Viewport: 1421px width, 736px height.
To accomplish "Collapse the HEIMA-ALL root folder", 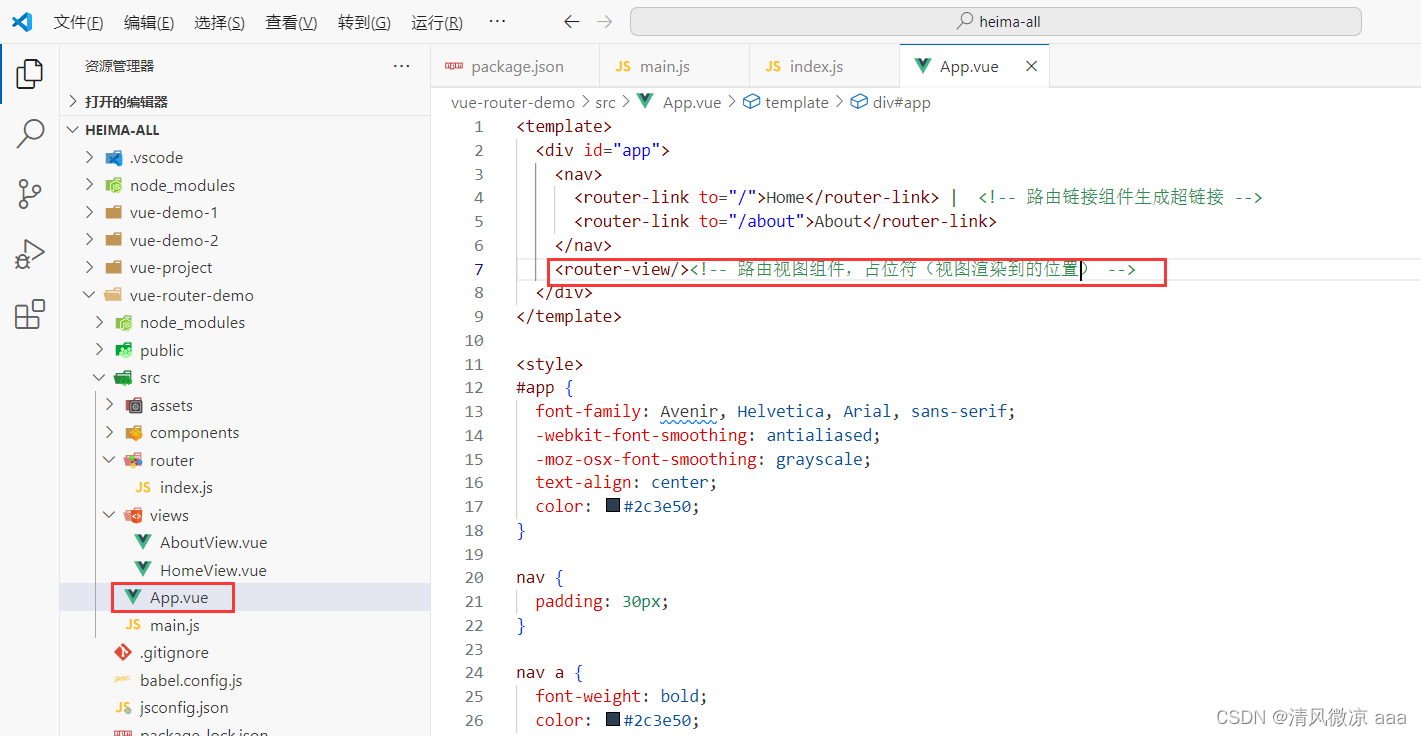I will click(x=72, y=130).
